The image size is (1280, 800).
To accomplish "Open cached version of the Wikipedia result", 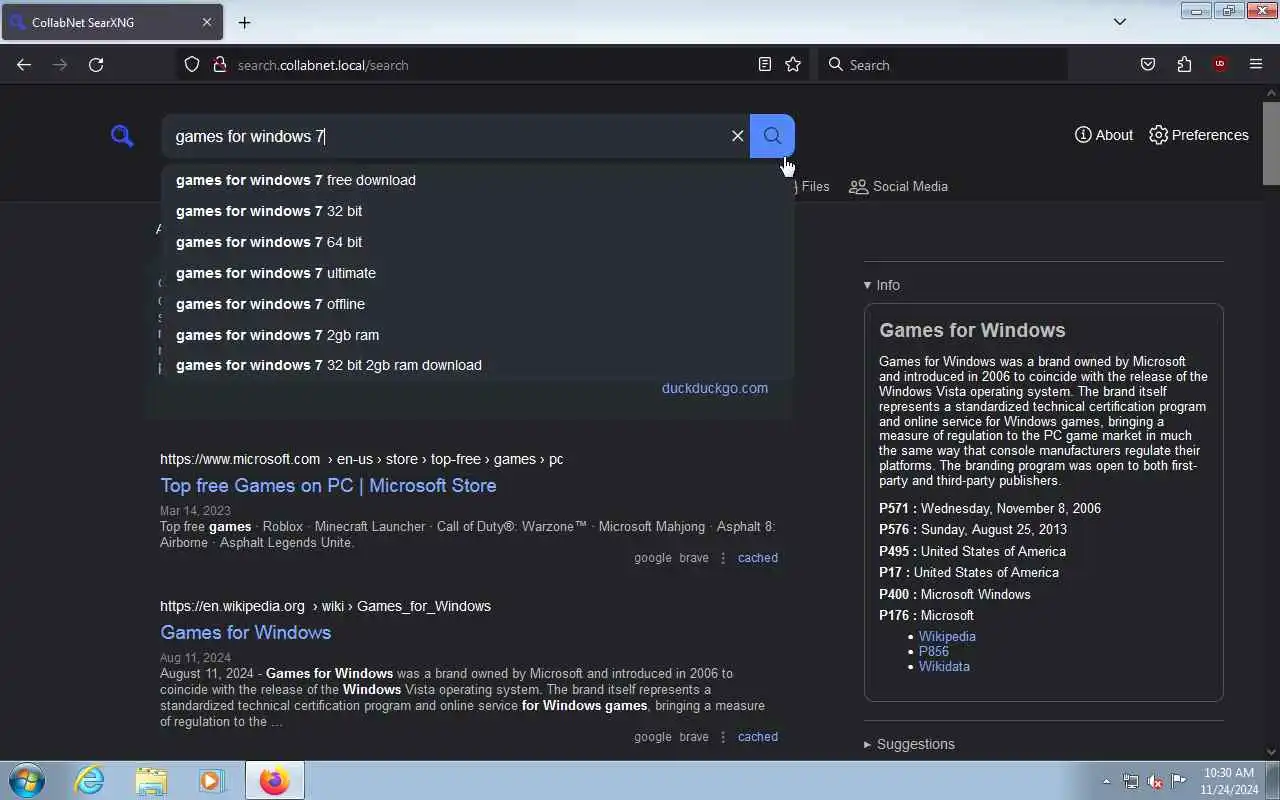I will 758,737.
